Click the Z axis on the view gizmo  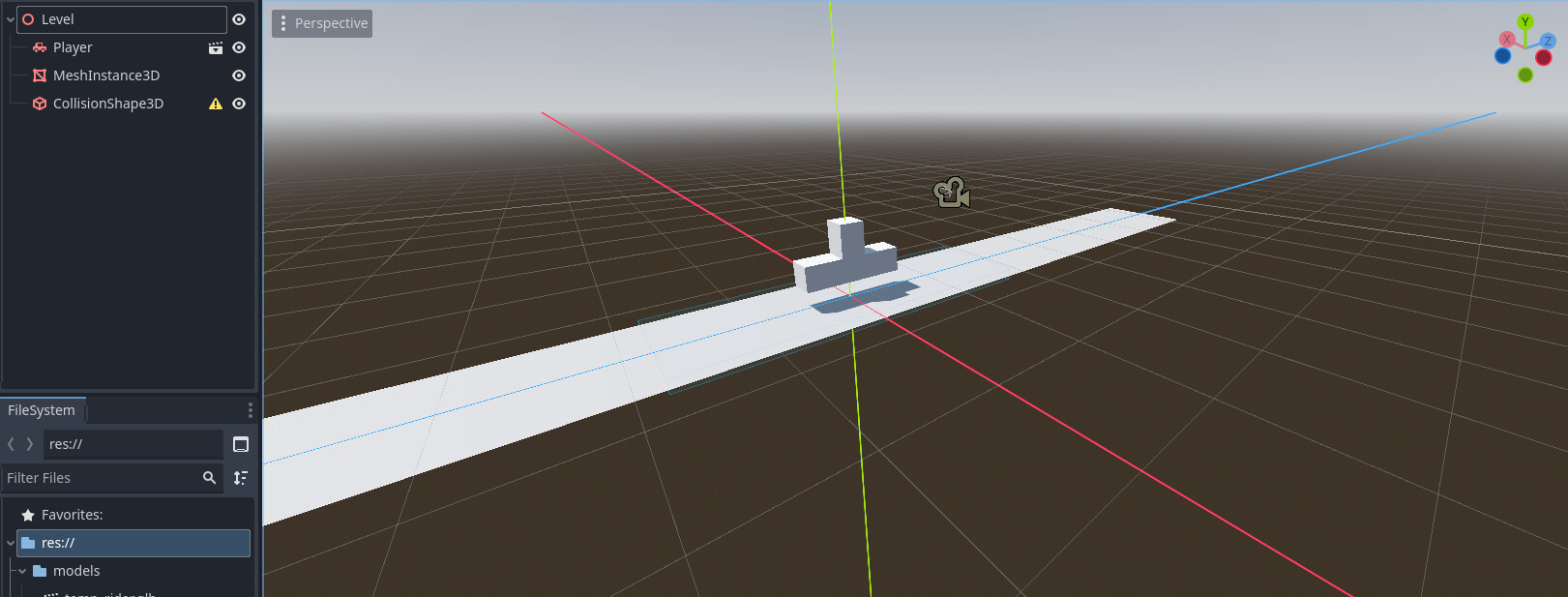click(1548, 41)
